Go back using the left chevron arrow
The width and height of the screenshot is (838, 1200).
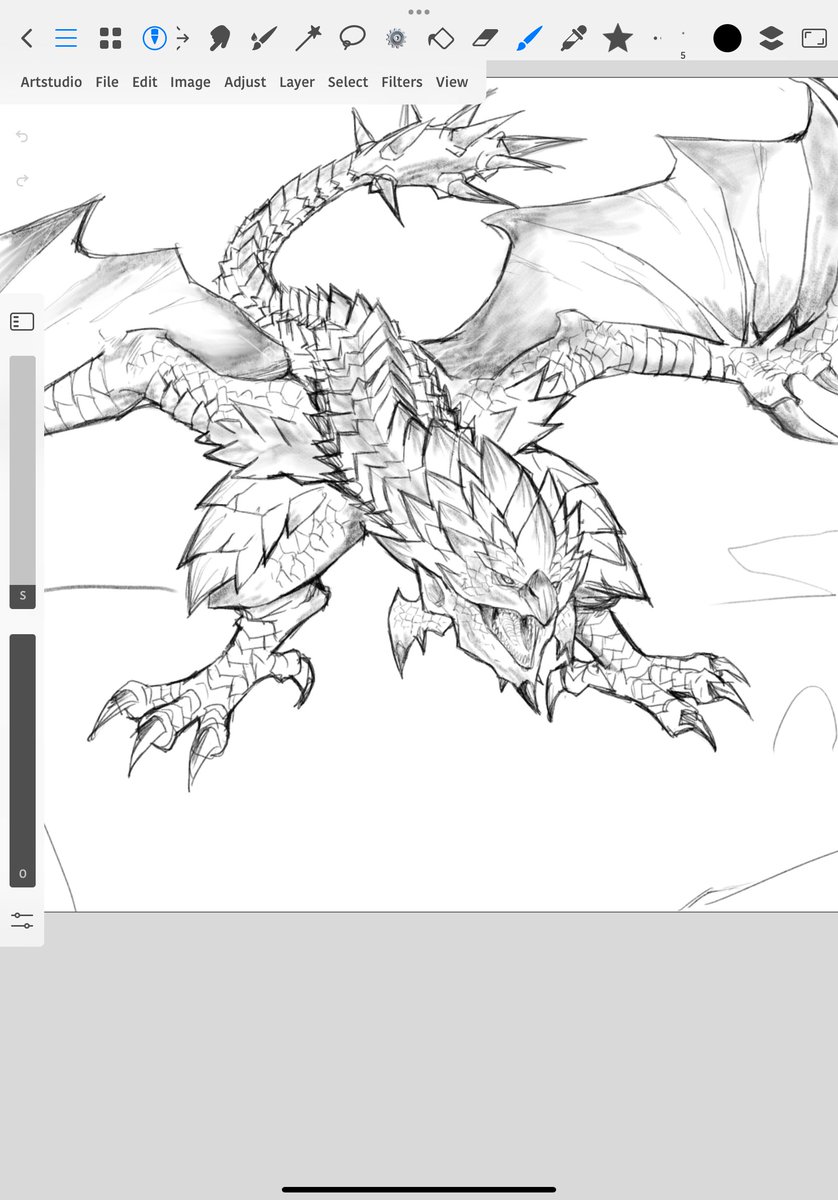tap(27, 39)
